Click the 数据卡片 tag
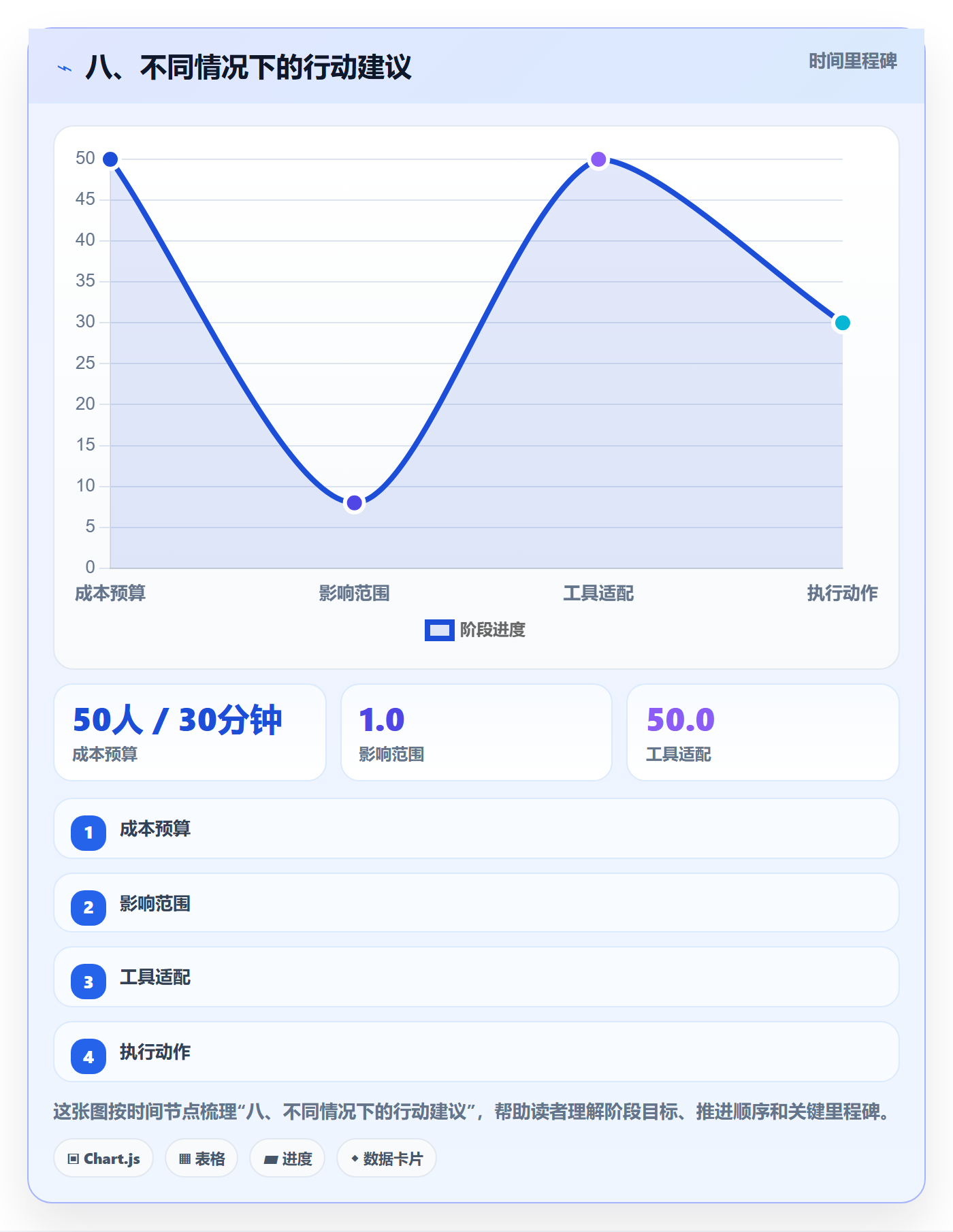Screen dimensions: 953x1232 click(x=387, y=1158)
